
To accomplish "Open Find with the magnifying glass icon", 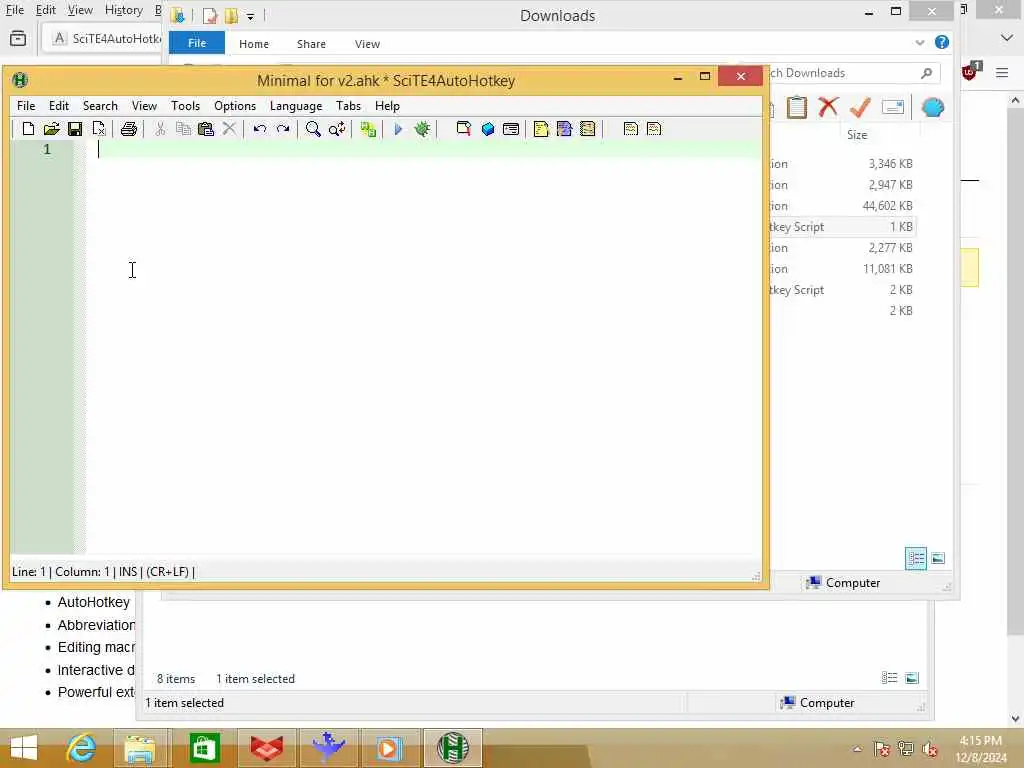I will (x=313, y=129).
